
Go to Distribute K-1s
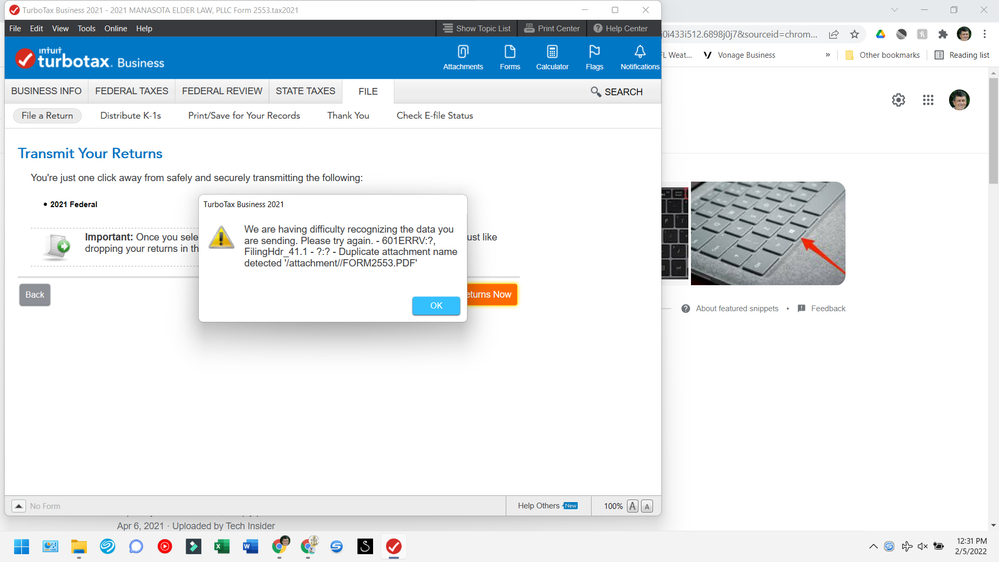pos(131,115)
